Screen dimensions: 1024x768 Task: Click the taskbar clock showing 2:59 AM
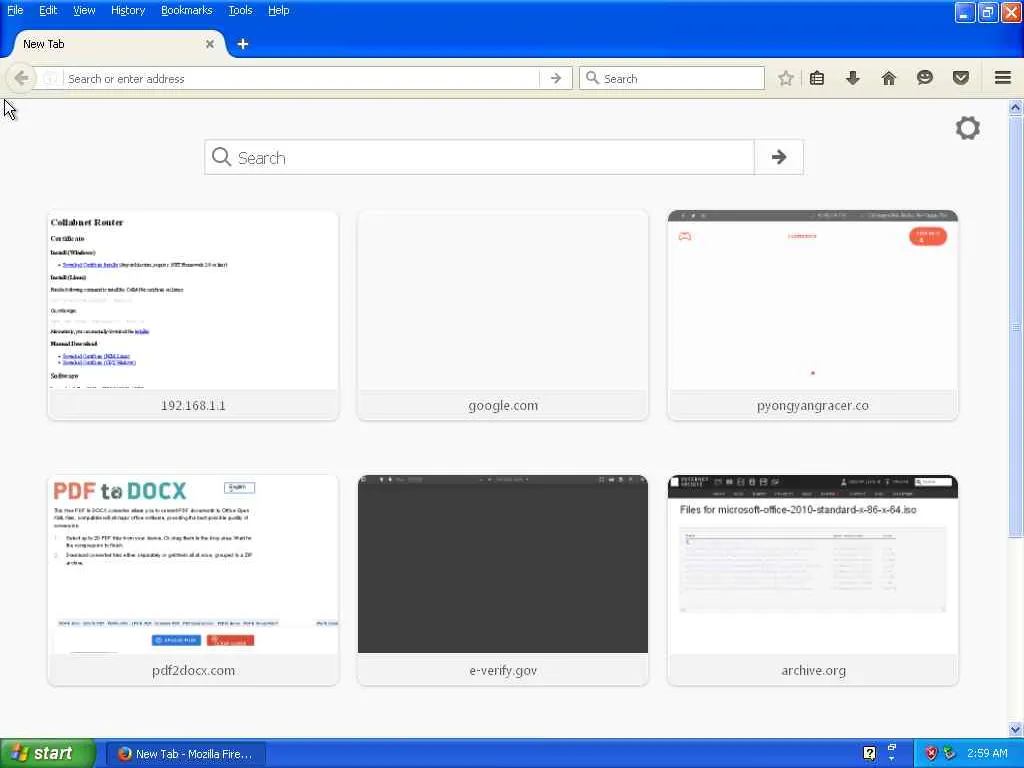coord(987,753)
